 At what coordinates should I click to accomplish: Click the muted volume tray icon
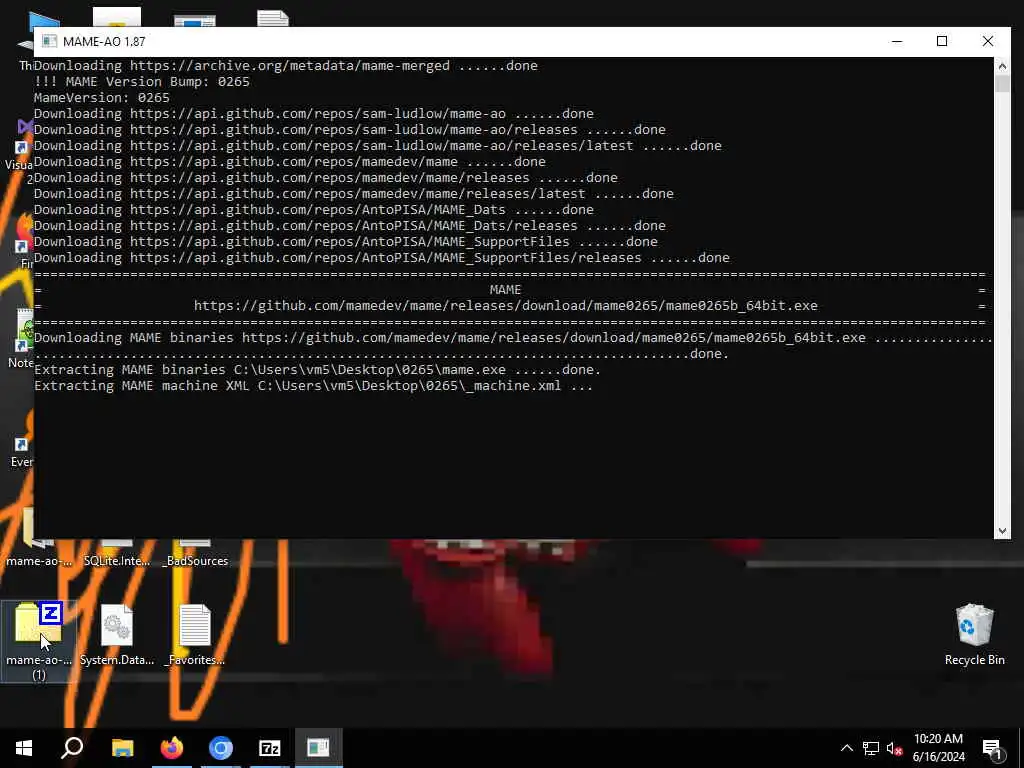tap(895, 749)
